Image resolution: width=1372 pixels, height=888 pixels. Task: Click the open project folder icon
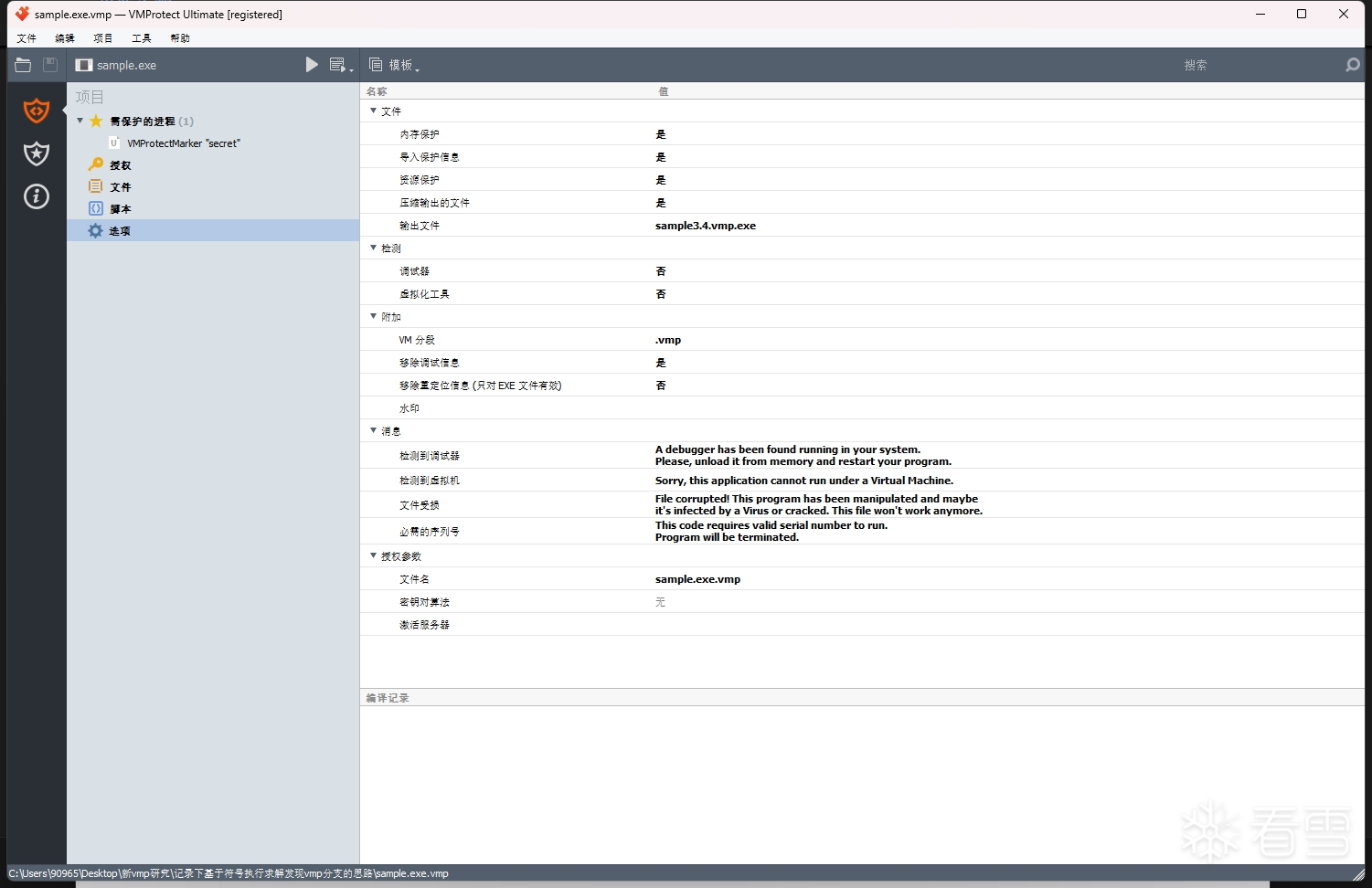pyautogui.click(x=24, y=65)
